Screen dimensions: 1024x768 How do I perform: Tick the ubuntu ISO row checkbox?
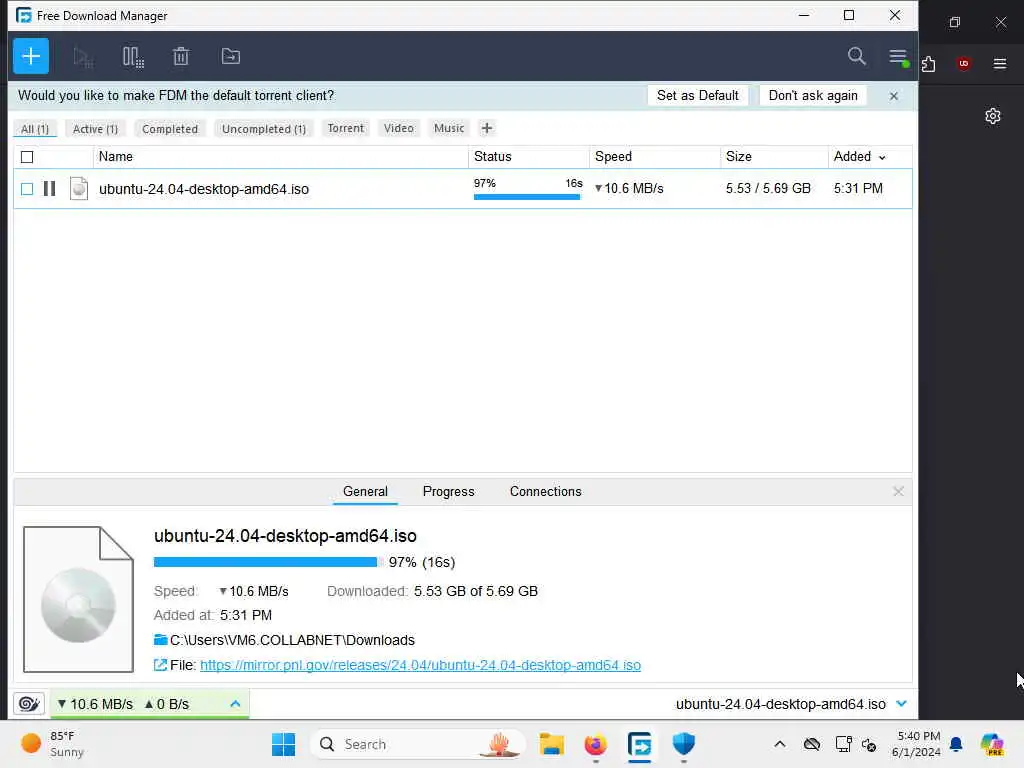coord(27,189)
